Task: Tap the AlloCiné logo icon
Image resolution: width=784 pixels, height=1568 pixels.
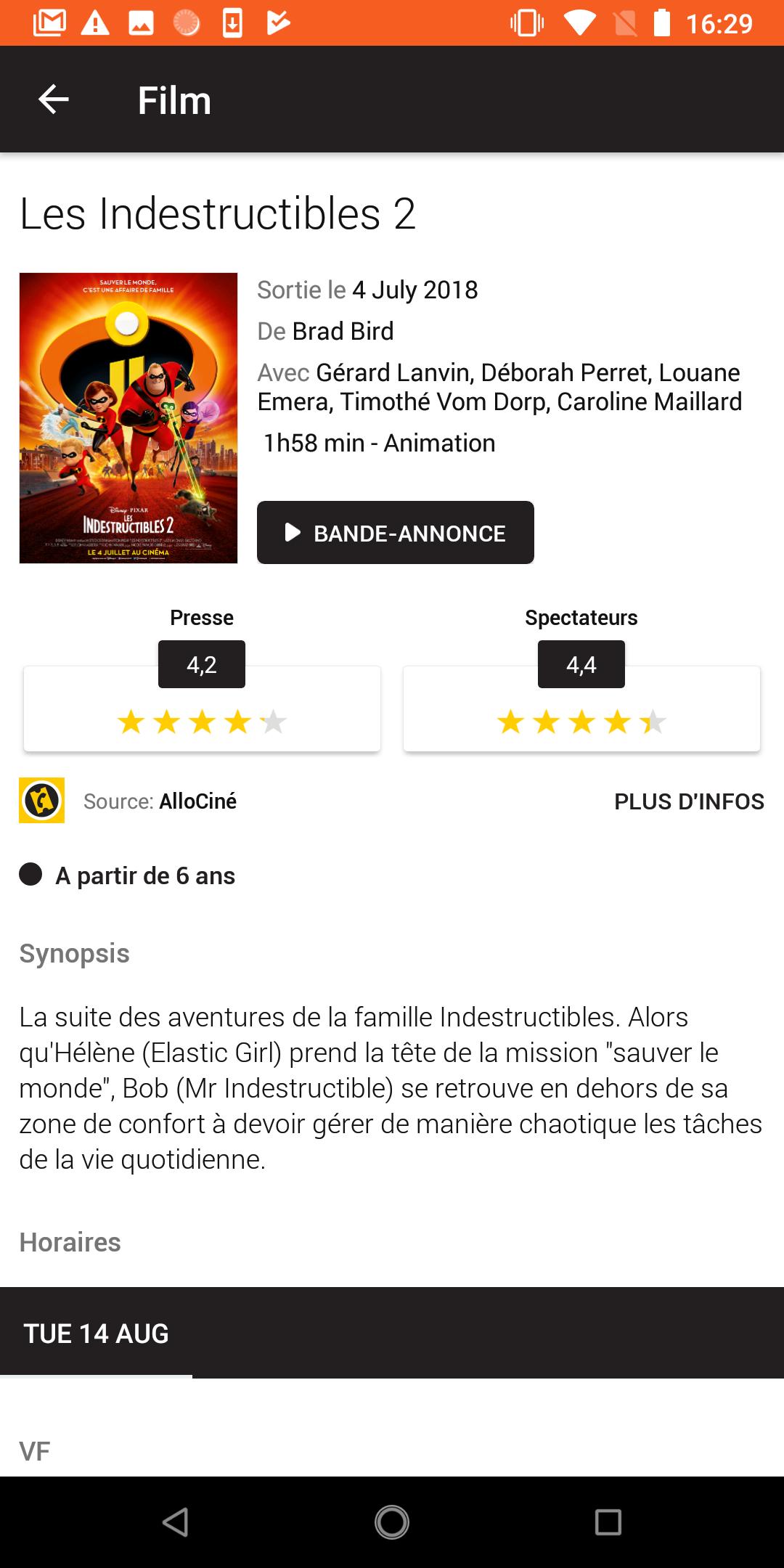Action: (41, 800)
